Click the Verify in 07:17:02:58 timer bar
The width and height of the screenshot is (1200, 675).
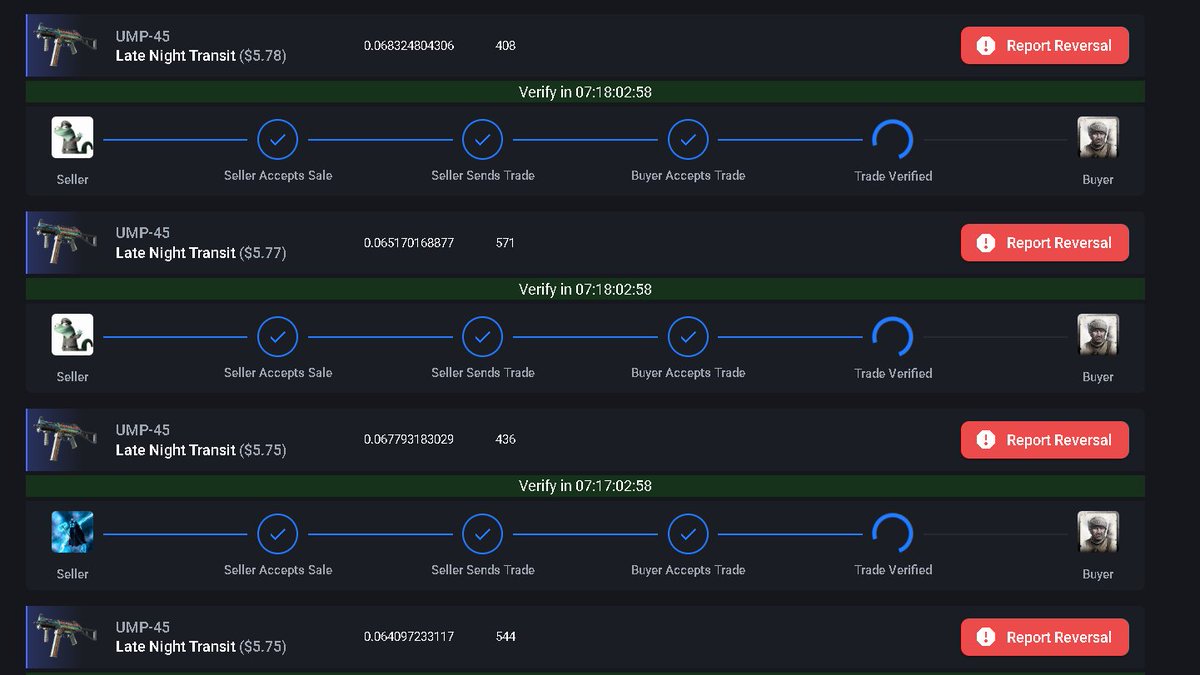585,486
